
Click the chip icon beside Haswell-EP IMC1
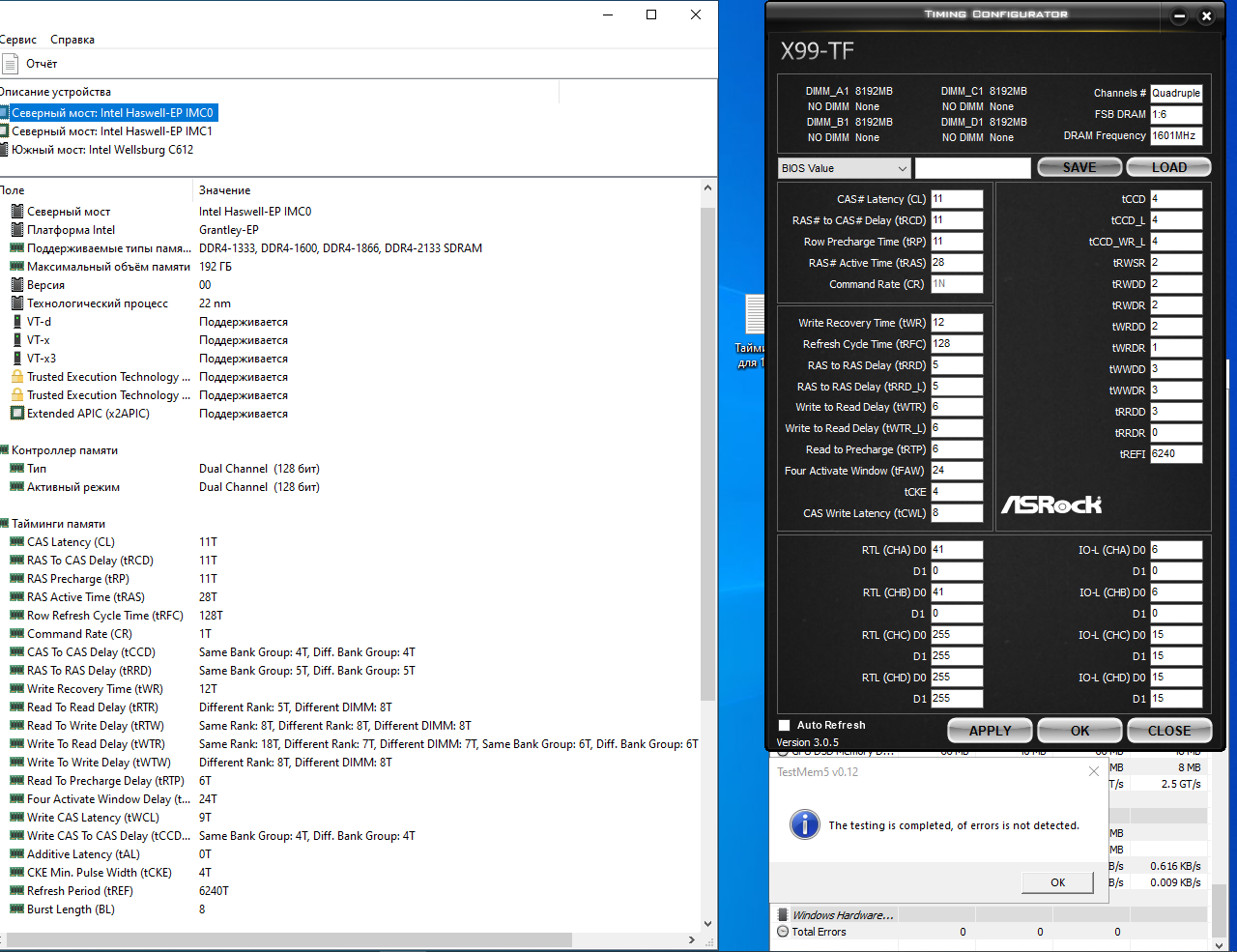(x=4, y=131)
